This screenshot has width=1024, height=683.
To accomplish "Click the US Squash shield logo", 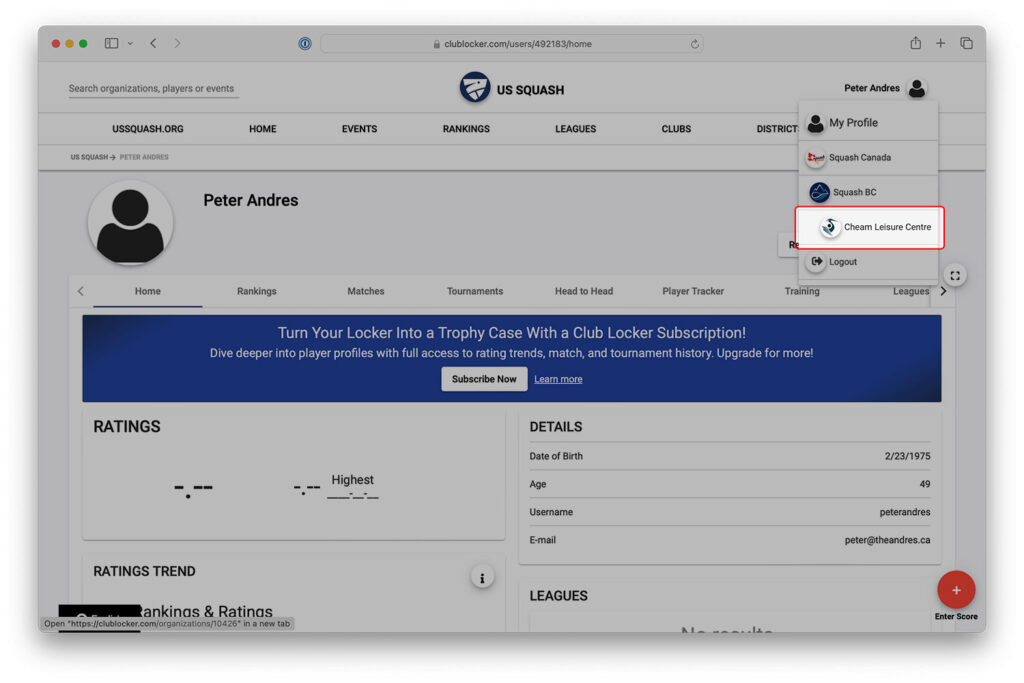I will pyautogui.click(x=475, y=87).
